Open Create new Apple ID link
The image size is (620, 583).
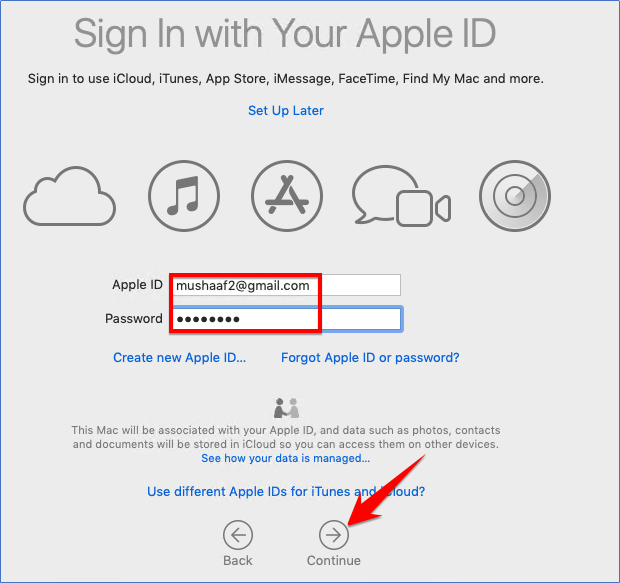coord(180,358)
